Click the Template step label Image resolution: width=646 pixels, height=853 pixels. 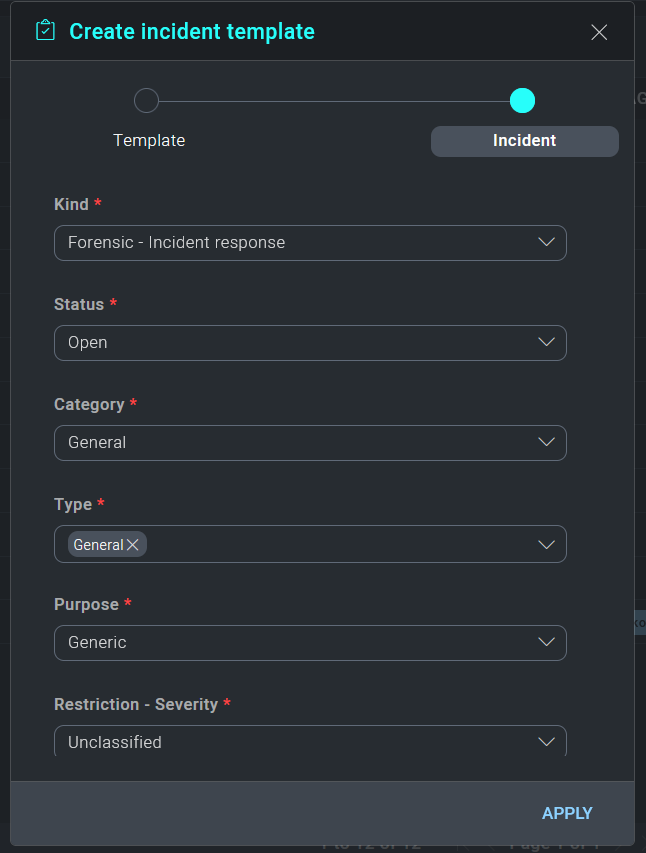[x=149, y=140]
